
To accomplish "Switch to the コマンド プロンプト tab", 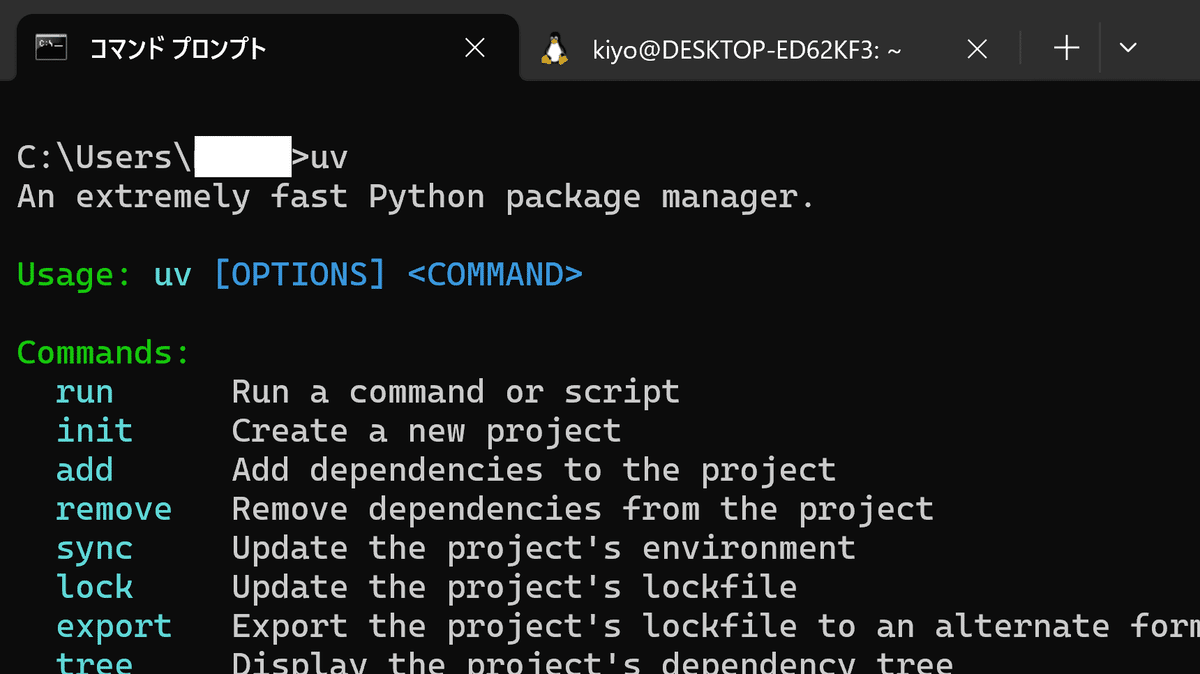I will tap(178, 48).
